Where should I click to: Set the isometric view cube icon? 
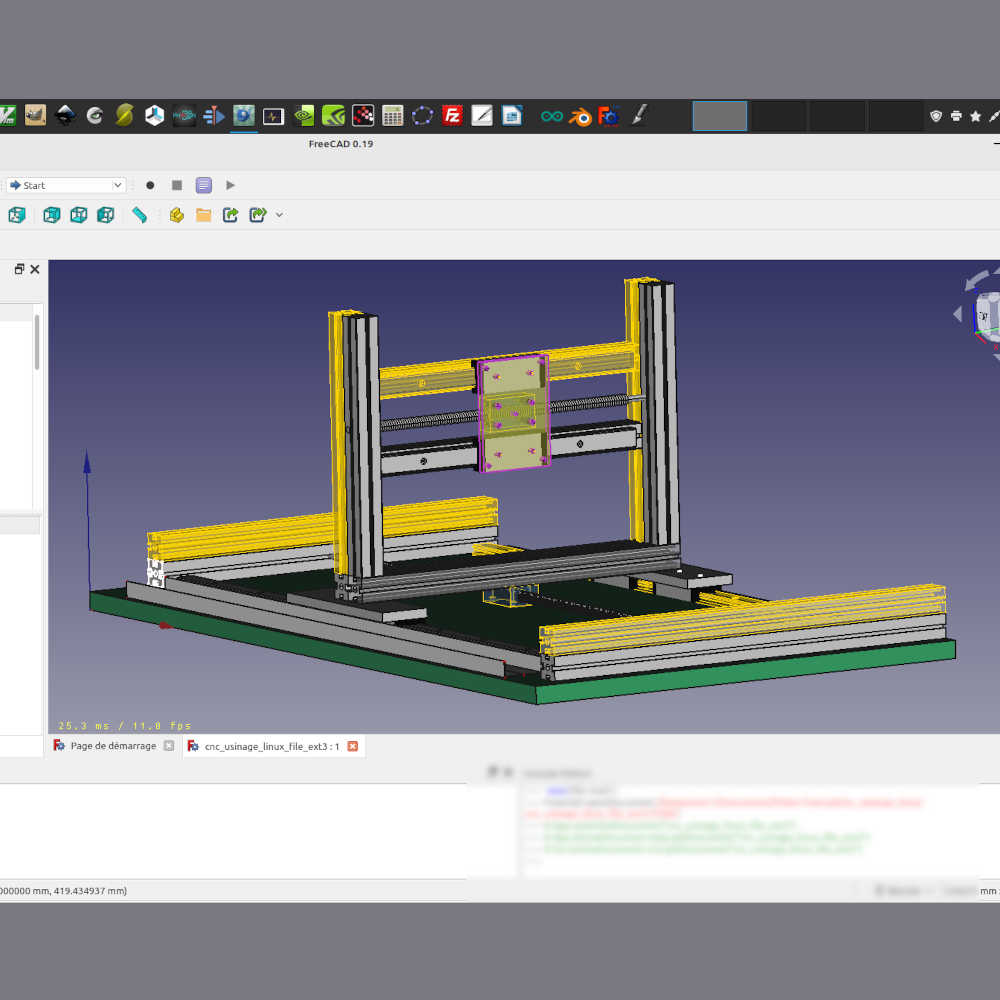coord(17,215)
